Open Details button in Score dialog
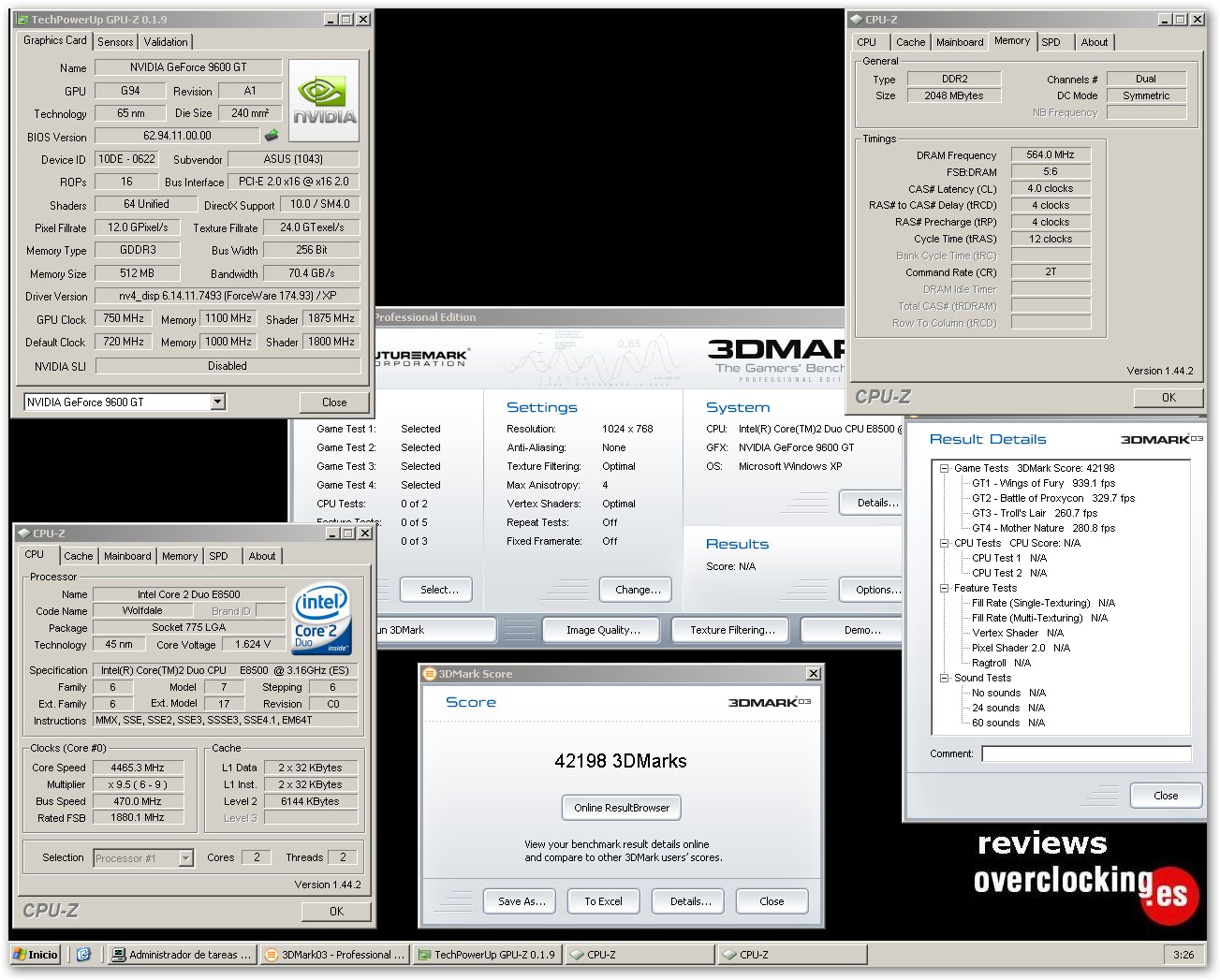This screenshot has height=980, width=1220. pyautogui.click(x=688, y=901)
